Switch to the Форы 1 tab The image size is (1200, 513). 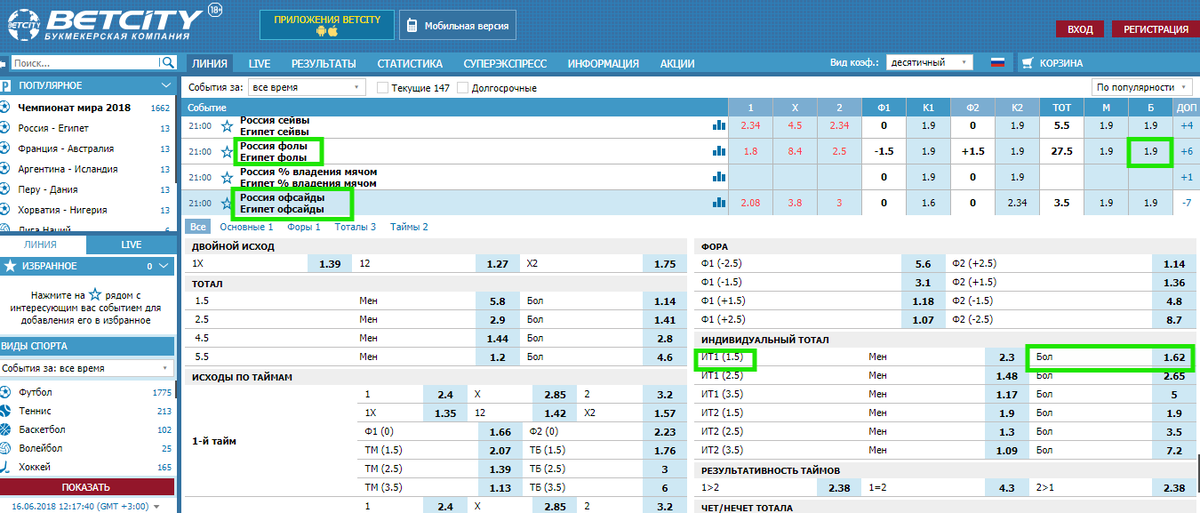click(304, 227)
